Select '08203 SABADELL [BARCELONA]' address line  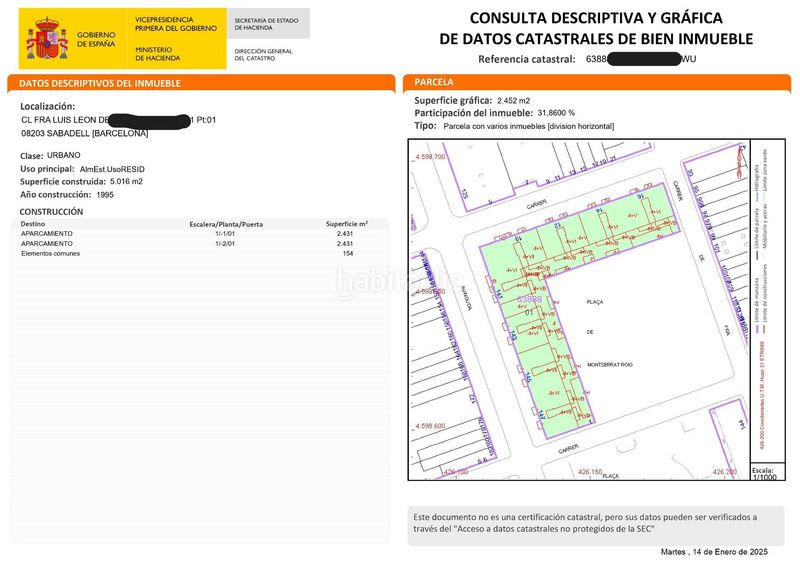pos(85,133)
